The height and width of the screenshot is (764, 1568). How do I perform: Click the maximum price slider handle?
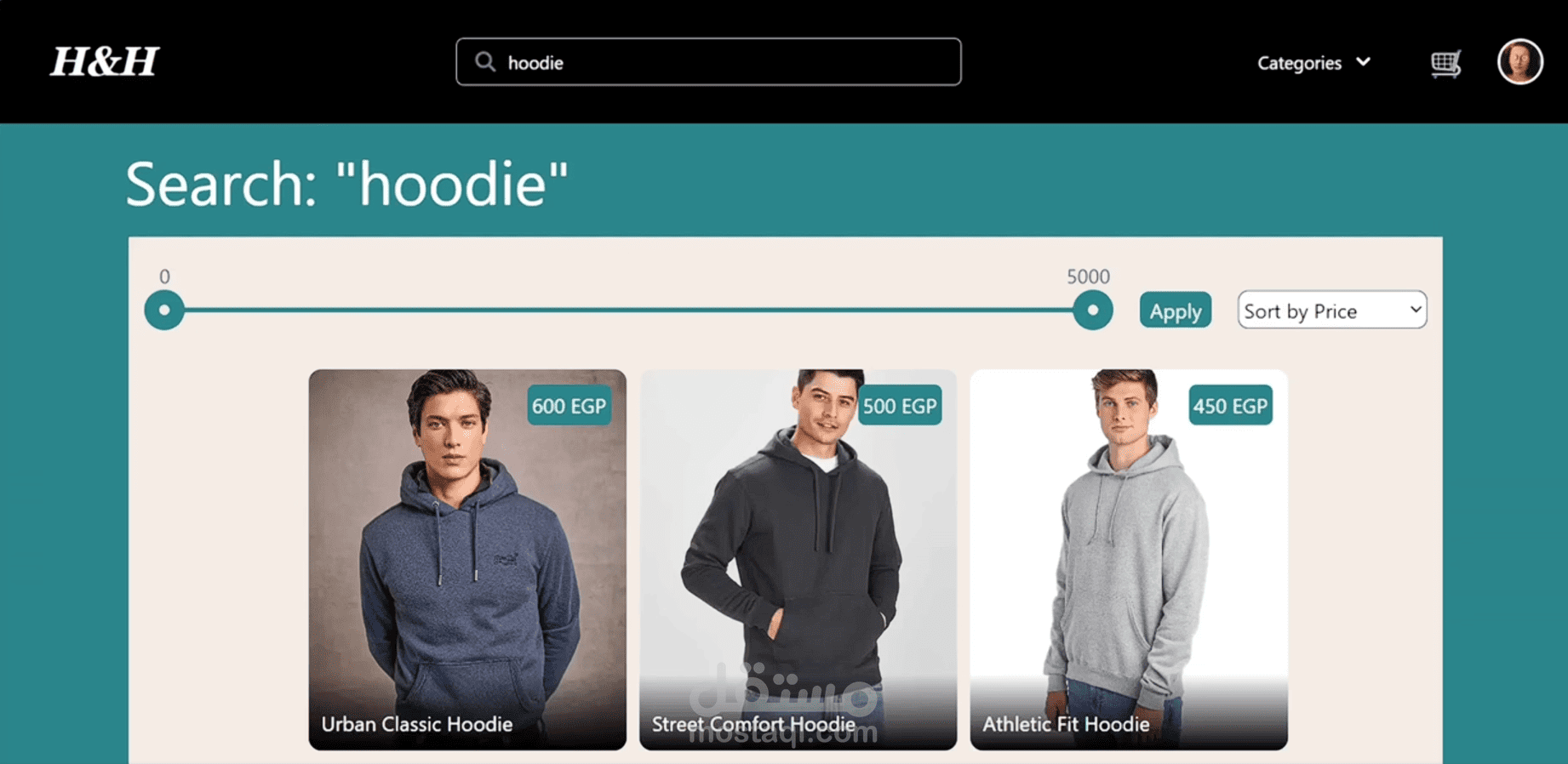coord(1092,310)
